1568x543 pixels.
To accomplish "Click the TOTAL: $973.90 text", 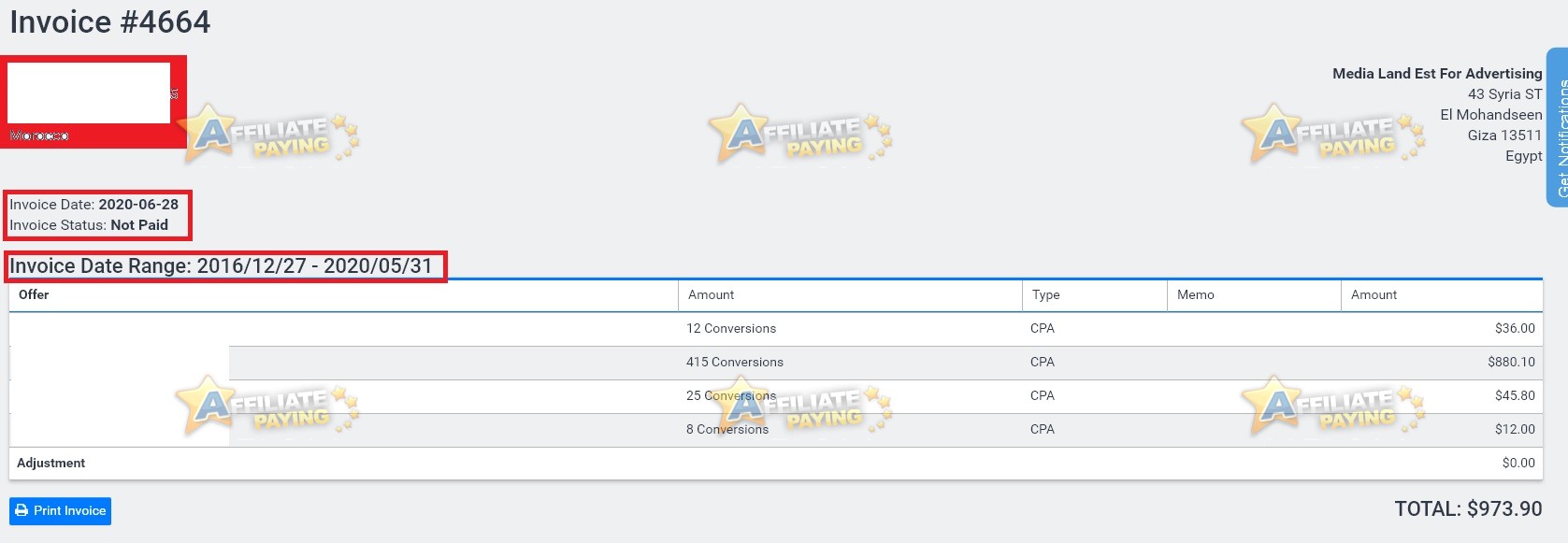I will click(x=1468, y=509).
